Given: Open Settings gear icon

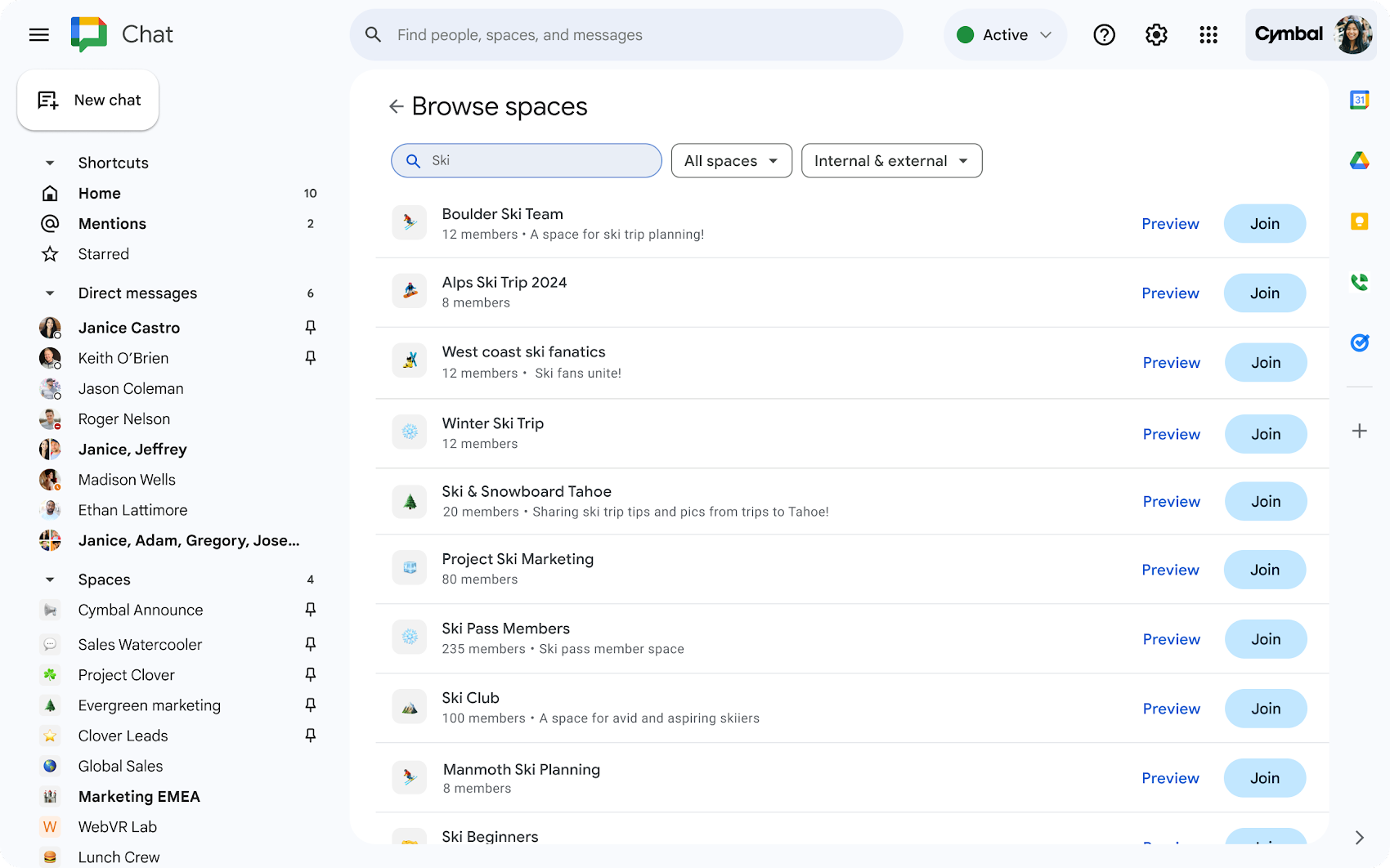Looking at the screenshot, I should (x=1156, y=34).
